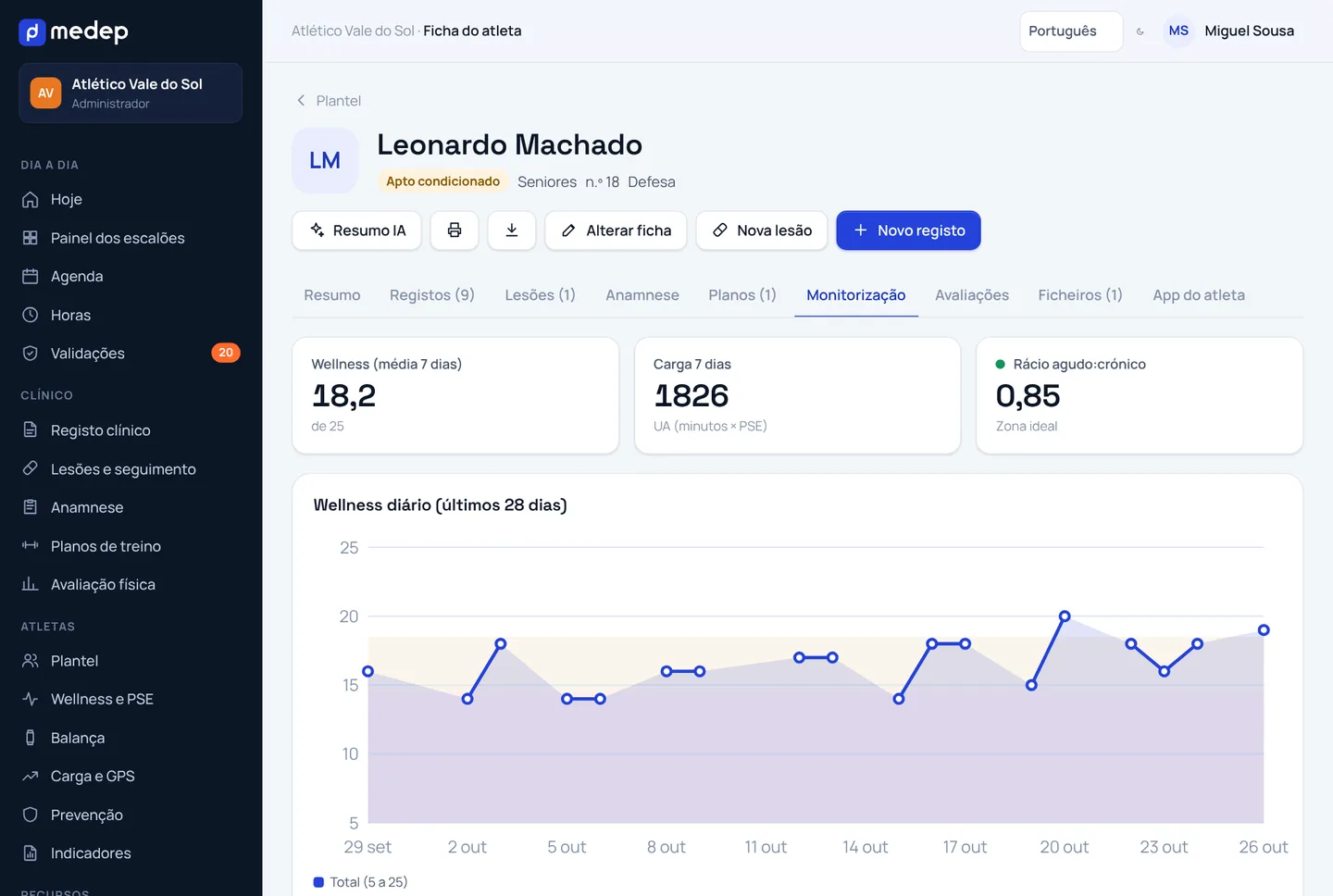
Task: Click the 20 out peak data point
Action: [1065, 616]
